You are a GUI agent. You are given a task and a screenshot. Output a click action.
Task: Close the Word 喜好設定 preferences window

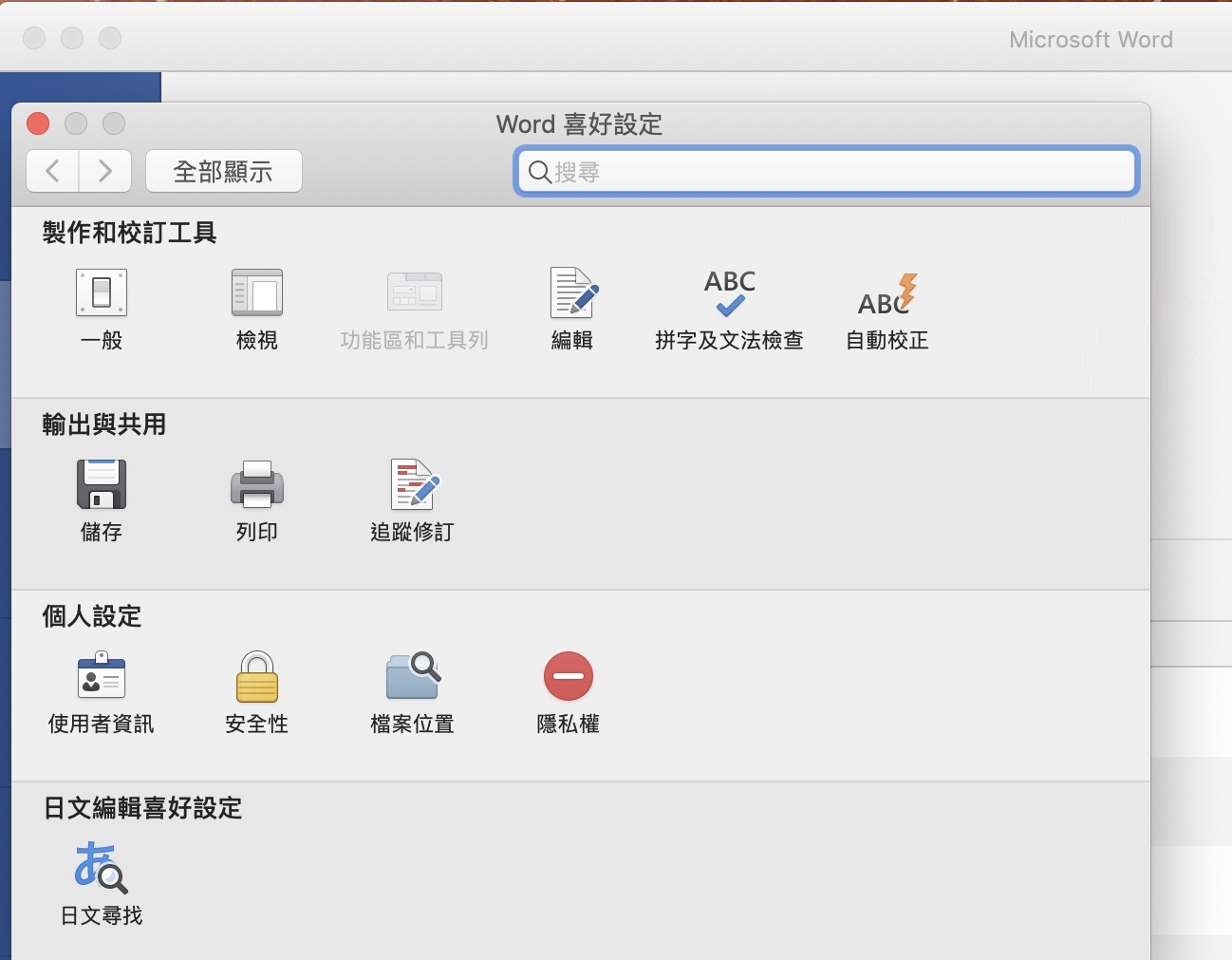point(38,123)
